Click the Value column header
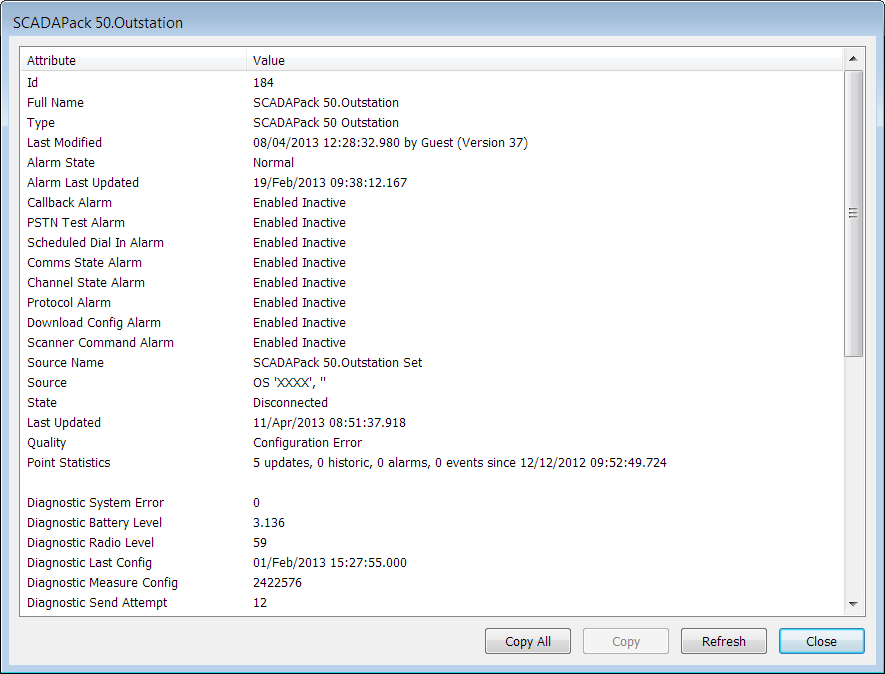This screenshot has height=674, width=885. tap(269, 61)
